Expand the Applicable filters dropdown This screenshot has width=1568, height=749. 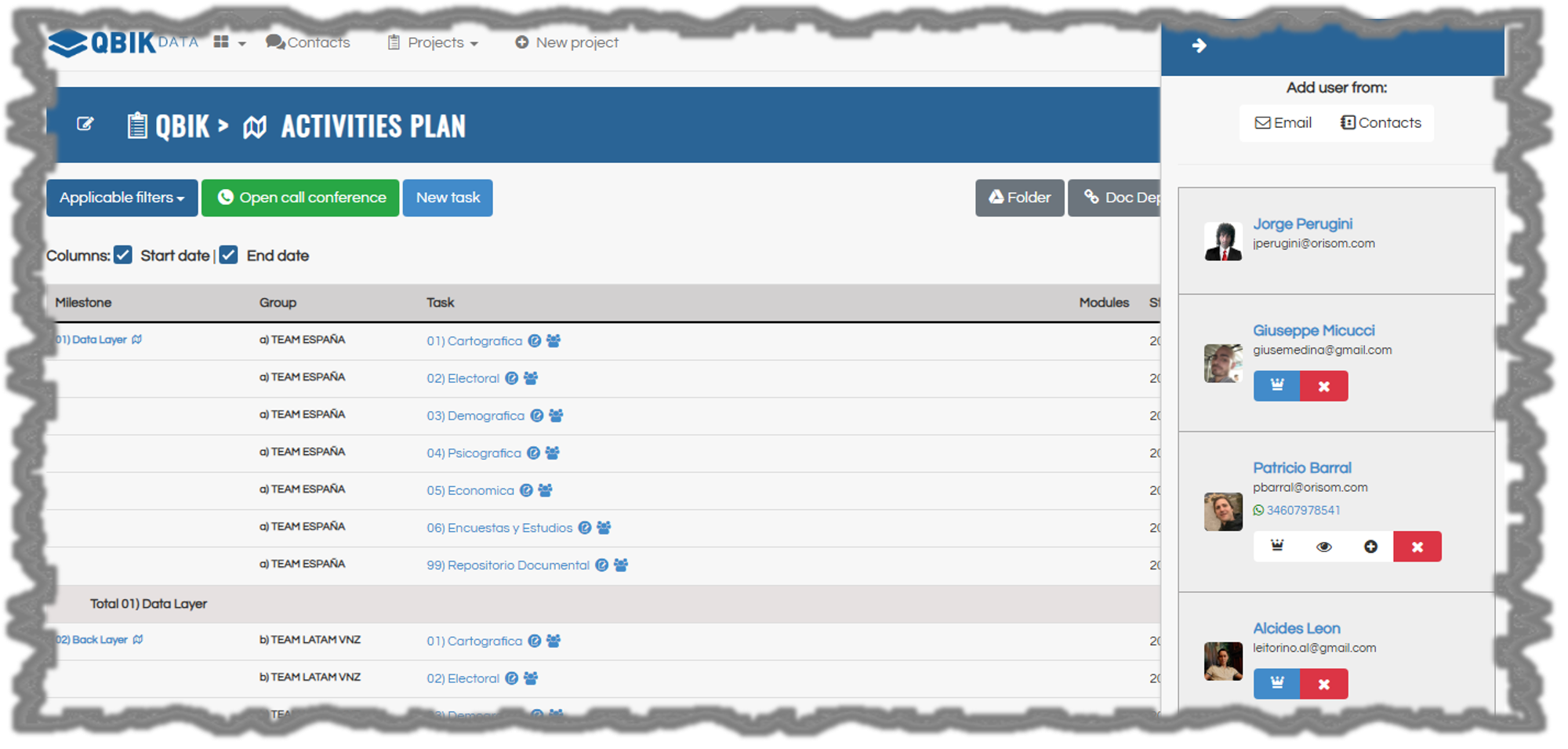pos(122,198)
